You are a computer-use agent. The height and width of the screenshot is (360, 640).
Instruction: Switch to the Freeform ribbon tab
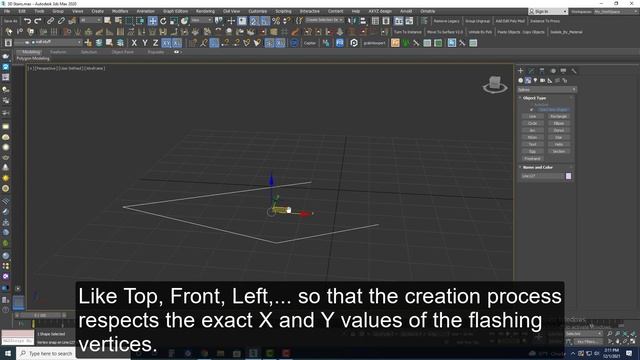58,52
